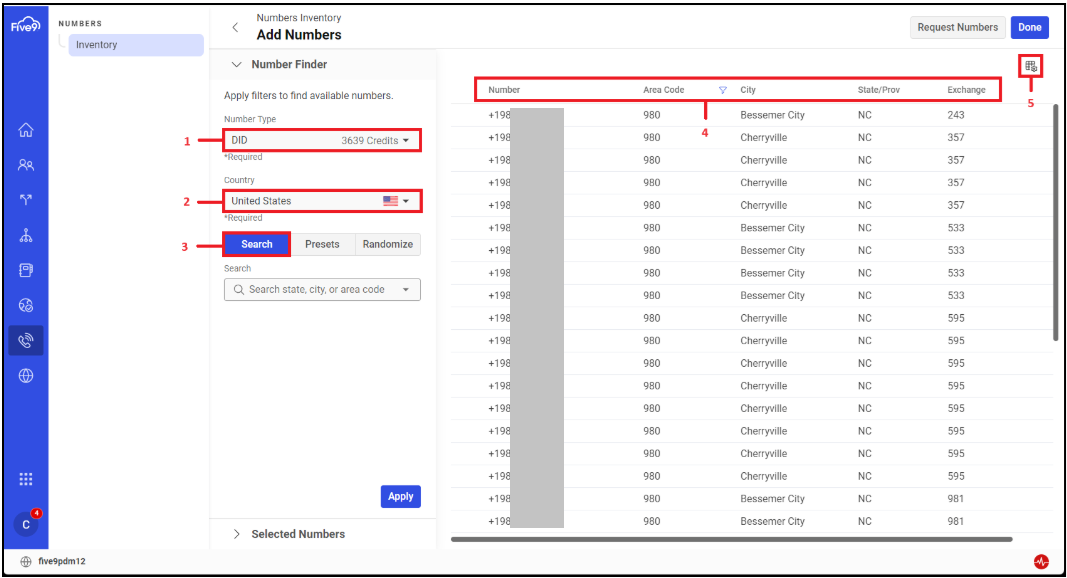Select the Presets tab

(322, 244)
